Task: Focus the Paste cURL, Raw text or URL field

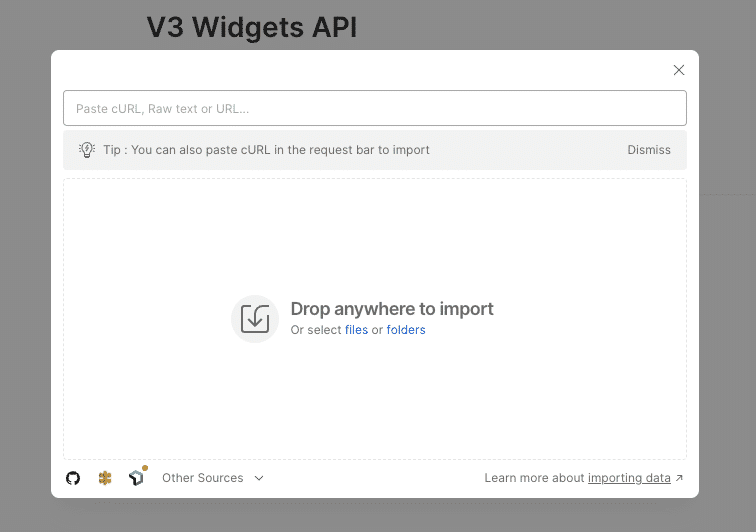Action: (x=375, y=108)
